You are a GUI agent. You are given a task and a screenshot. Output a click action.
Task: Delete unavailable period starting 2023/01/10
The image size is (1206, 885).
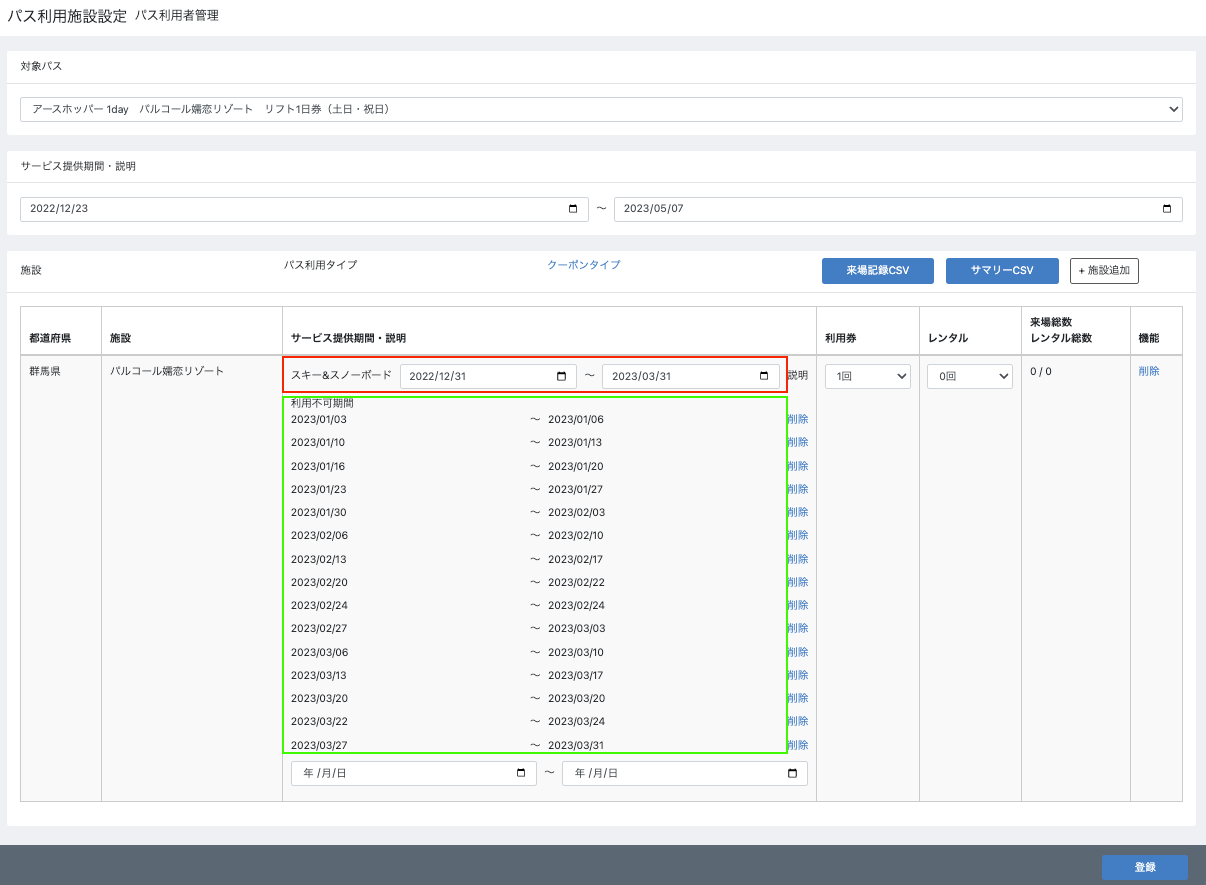[798, 442]
